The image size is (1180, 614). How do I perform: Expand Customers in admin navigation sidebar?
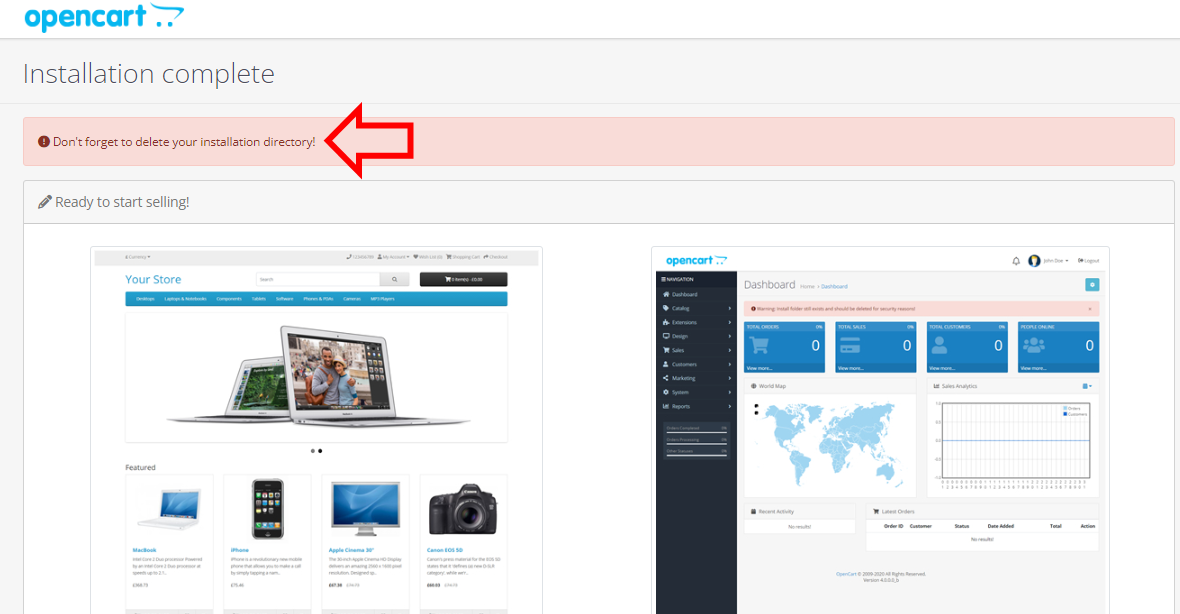[696, 364]
